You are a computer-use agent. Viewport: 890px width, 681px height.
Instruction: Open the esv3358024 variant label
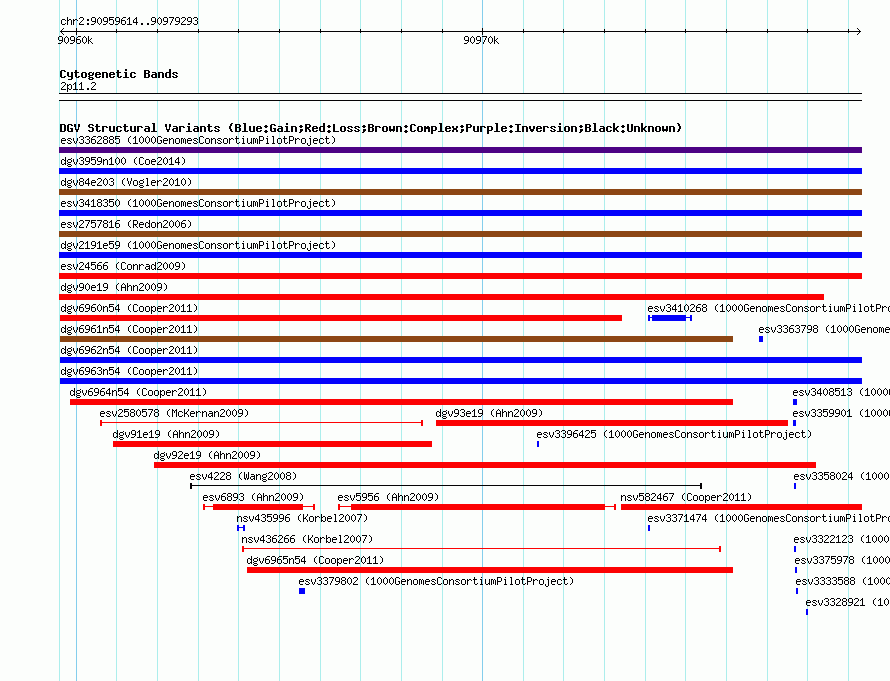pyautogui.click(x=841, y=476)
